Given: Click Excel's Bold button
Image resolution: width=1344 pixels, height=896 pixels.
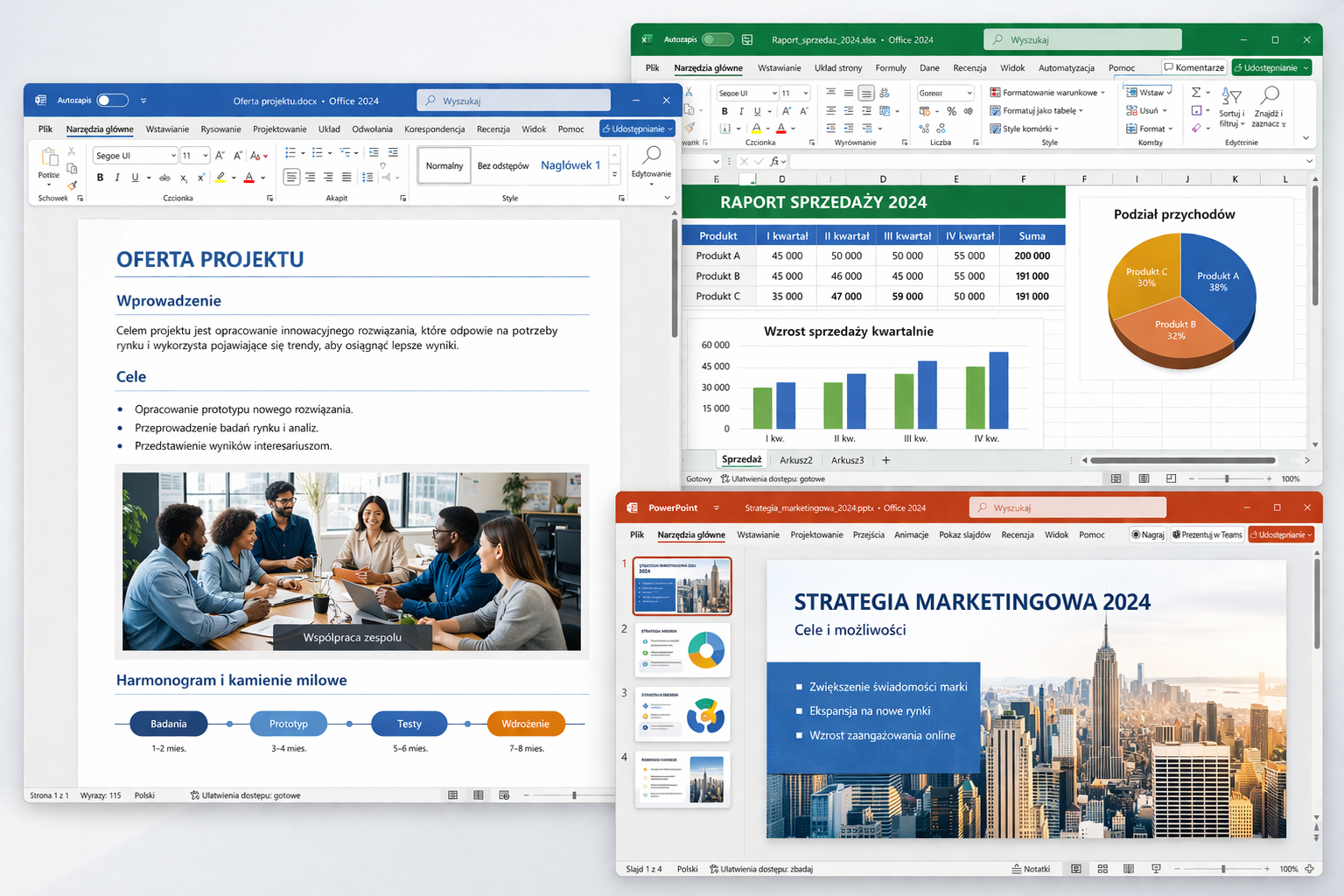Looking at the screenshot, I should pos(724,111).
